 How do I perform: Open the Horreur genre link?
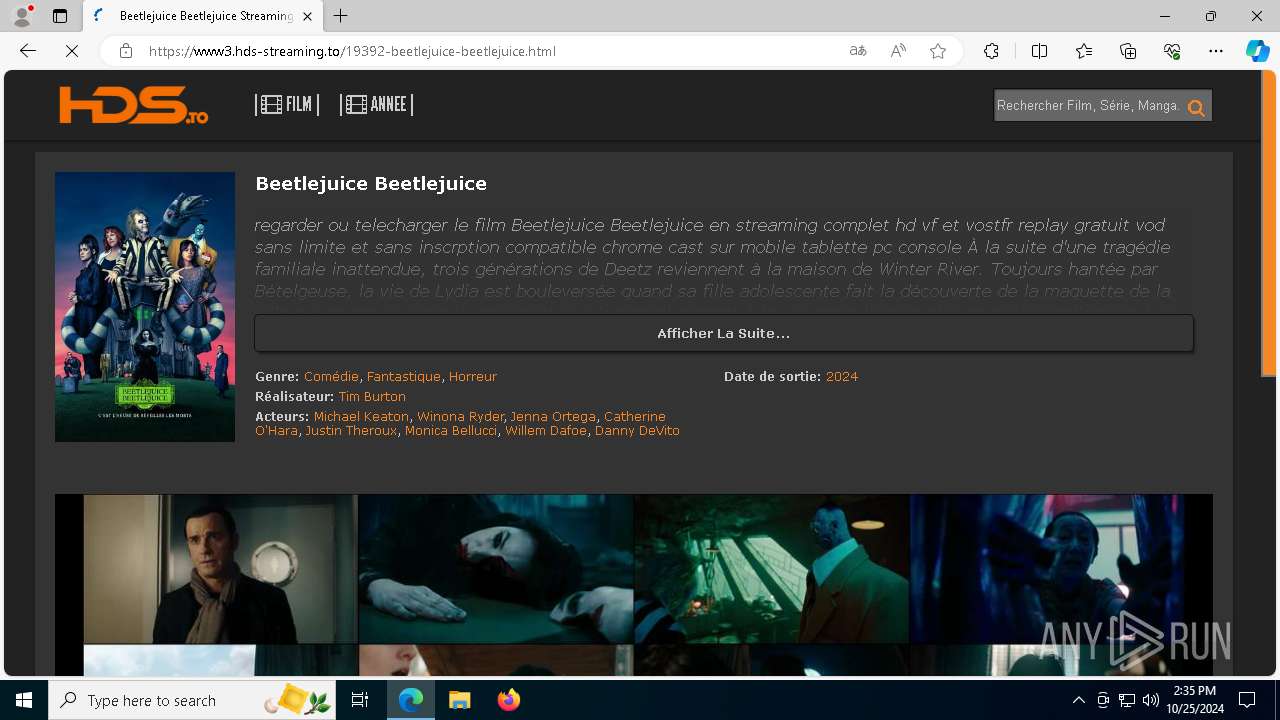pos(472,377)
